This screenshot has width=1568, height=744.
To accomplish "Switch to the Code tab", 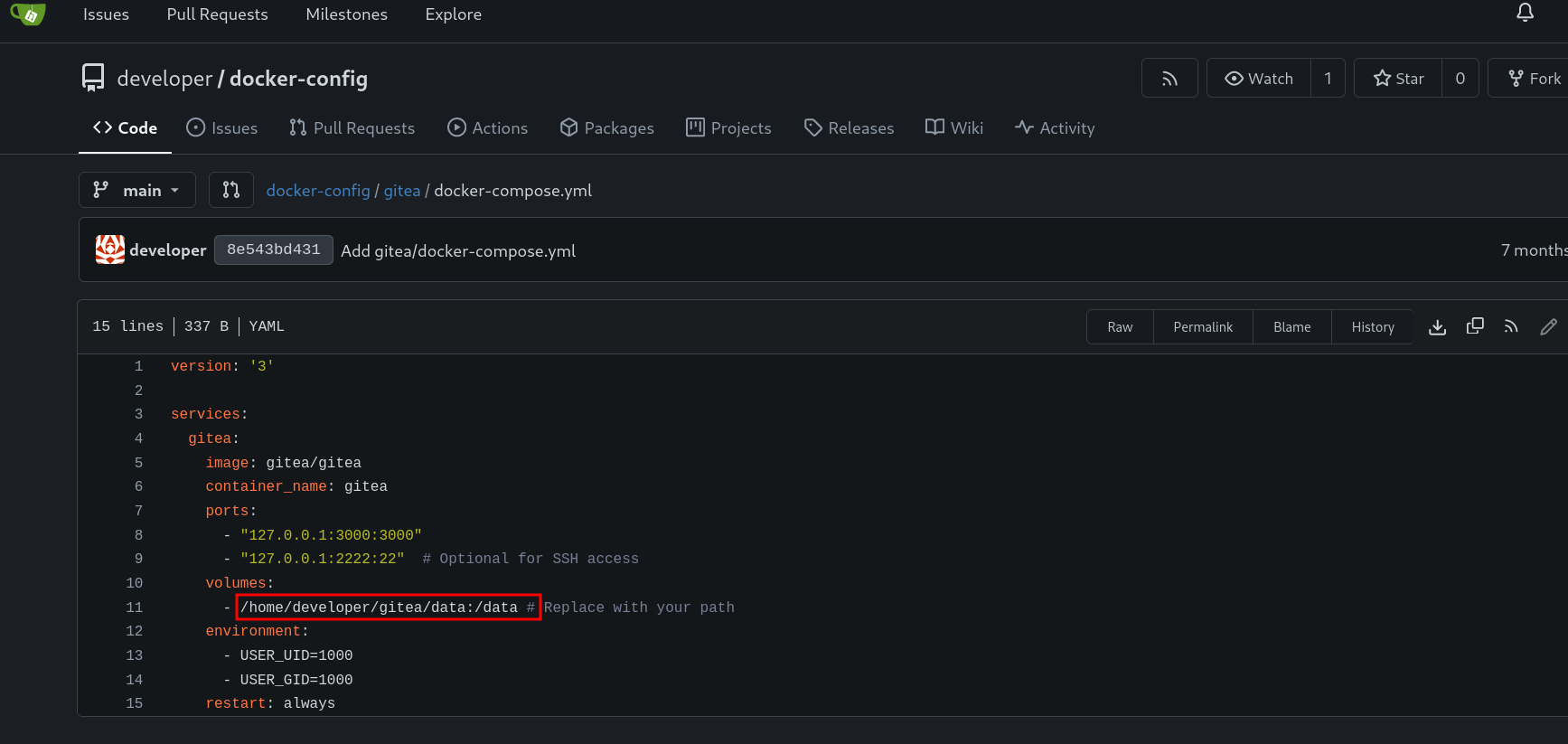I will [126, 128].
